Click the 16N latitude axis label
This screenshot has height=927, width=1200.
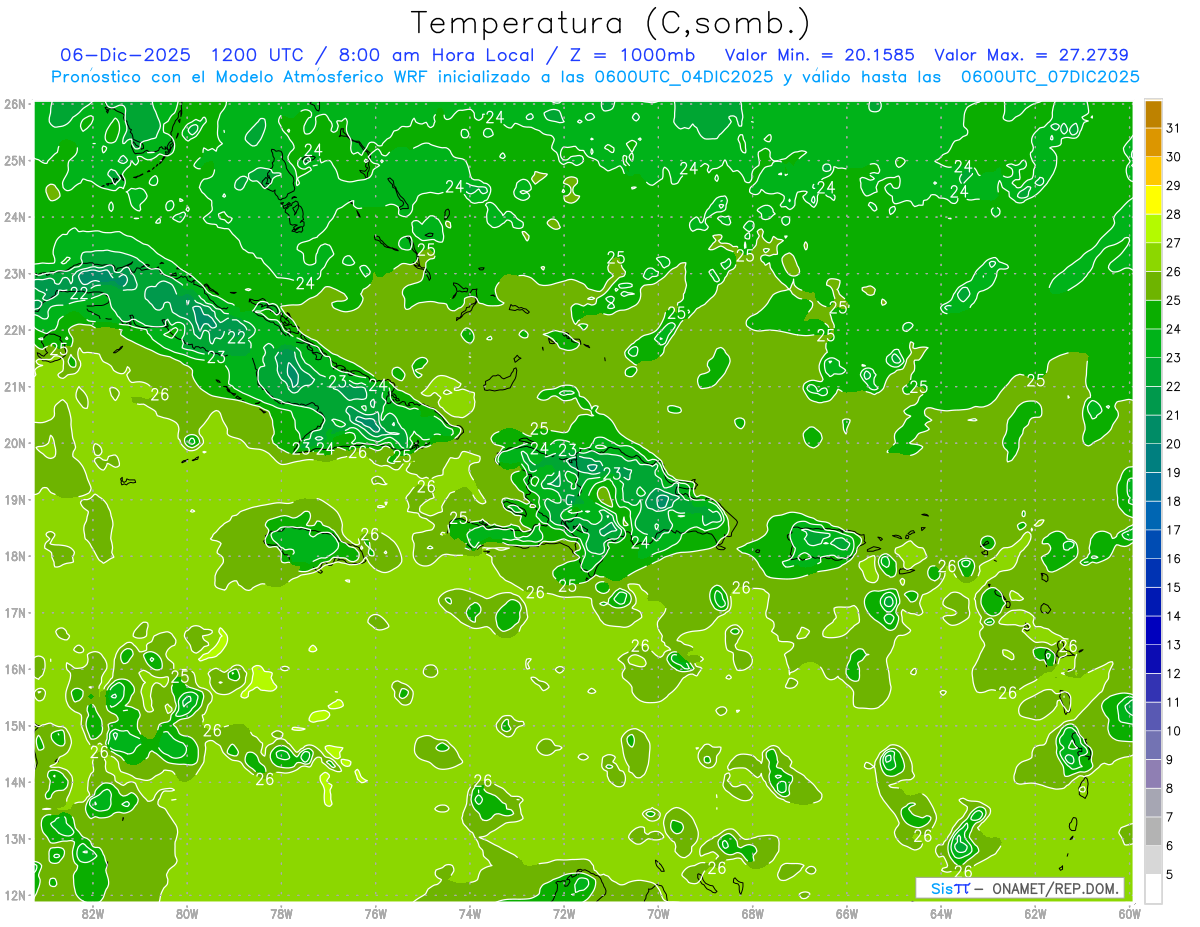[14, 669]
